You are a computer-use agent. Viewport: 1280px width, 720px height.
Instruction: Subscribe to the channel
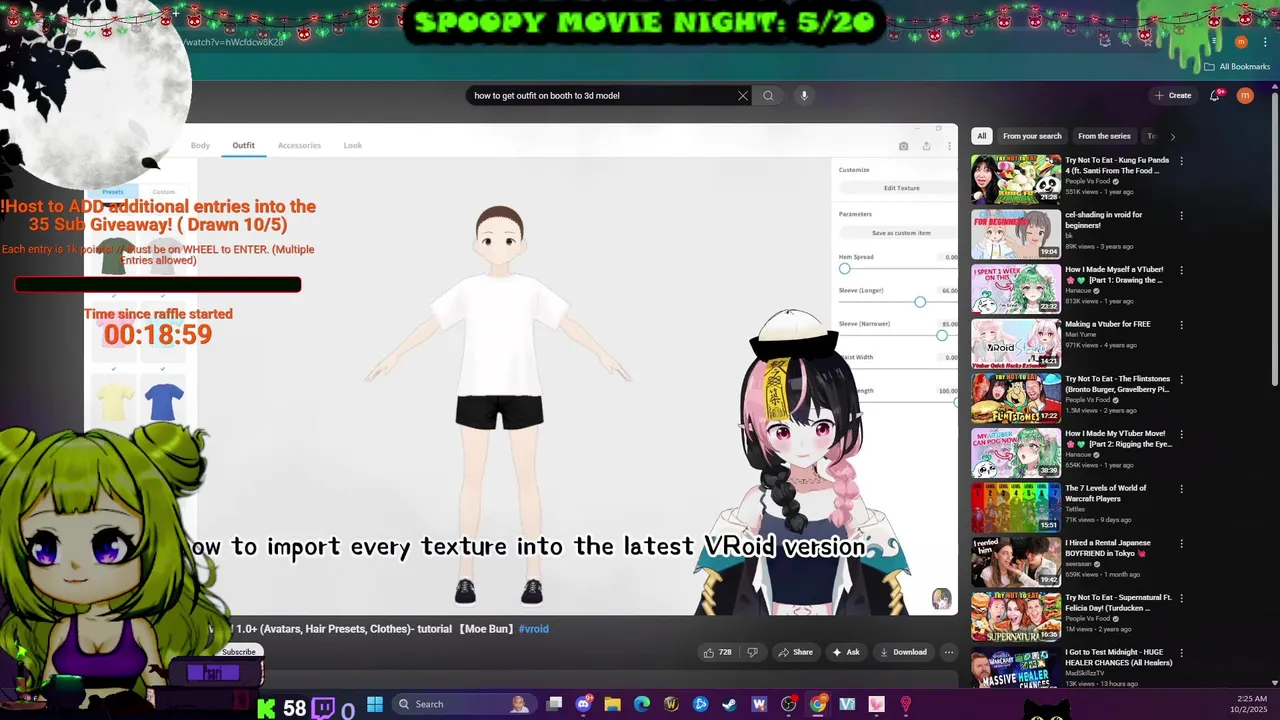(x=238, y=652)
